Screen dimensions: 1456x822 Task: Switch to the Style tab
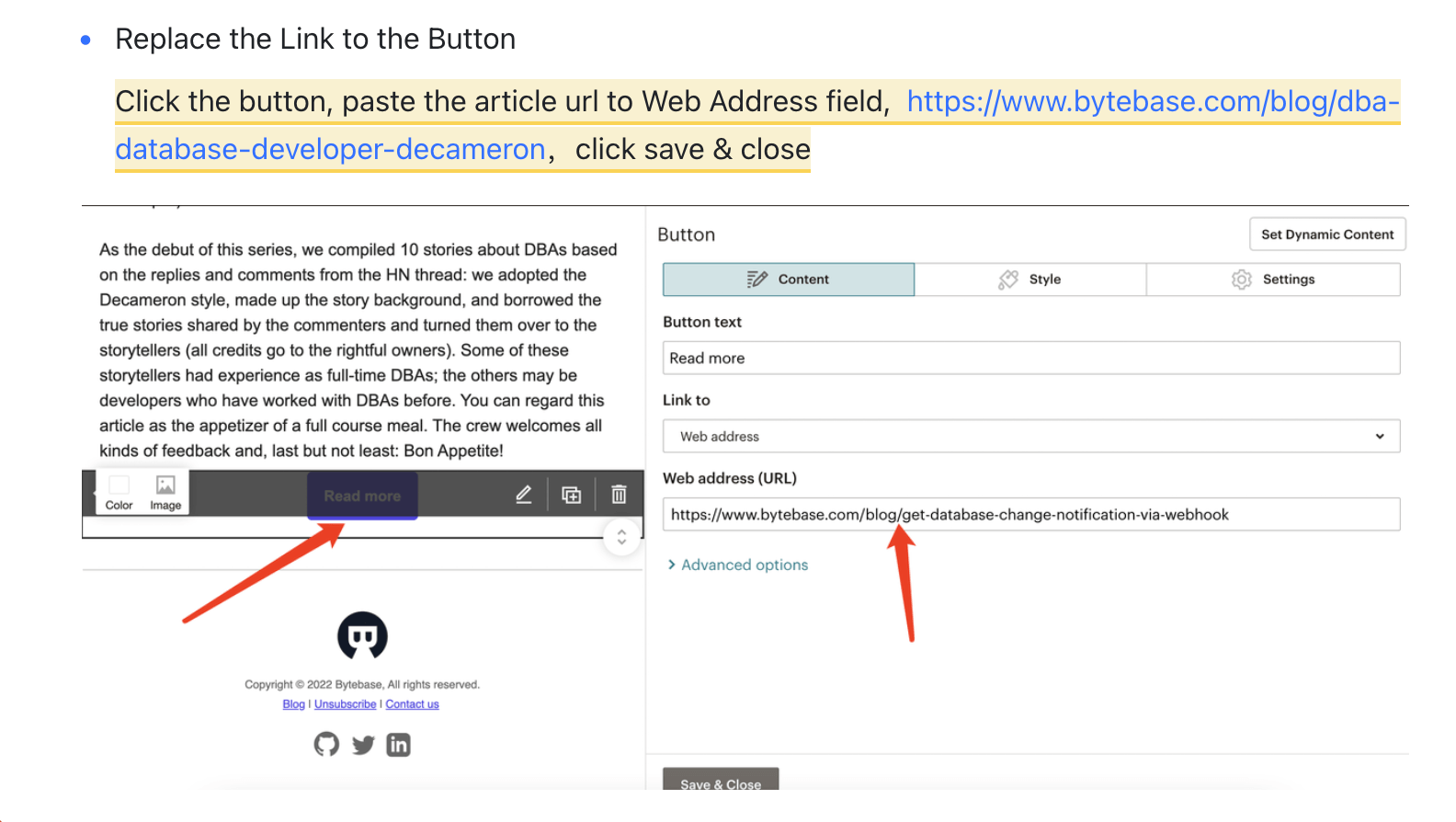point(1030,280)
